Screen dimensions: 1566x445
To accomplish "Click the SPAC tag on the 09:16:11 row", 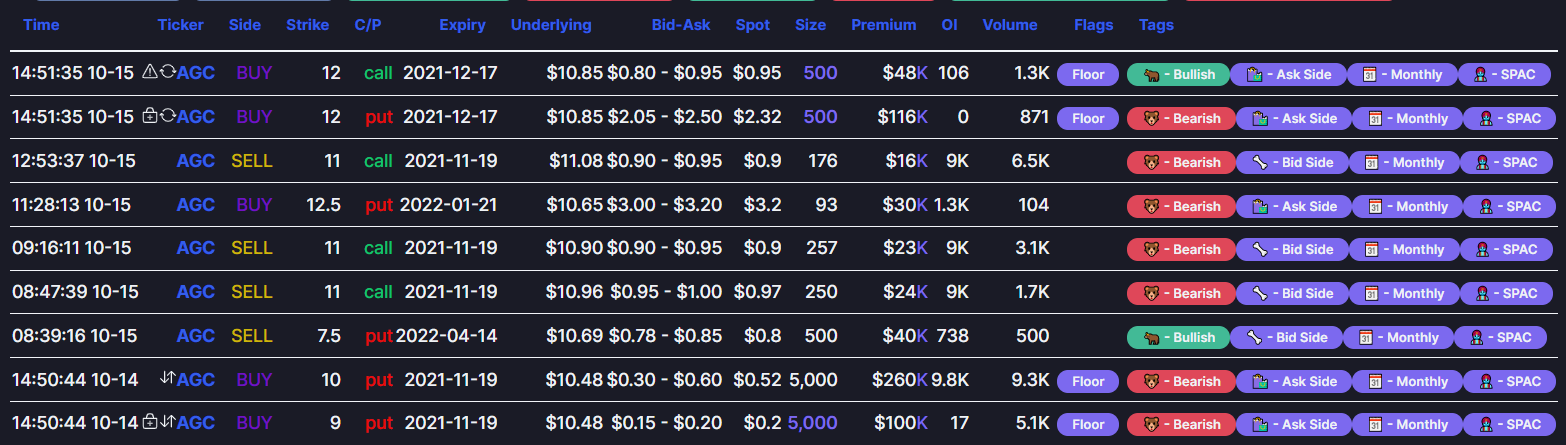I will point(1509,249).
